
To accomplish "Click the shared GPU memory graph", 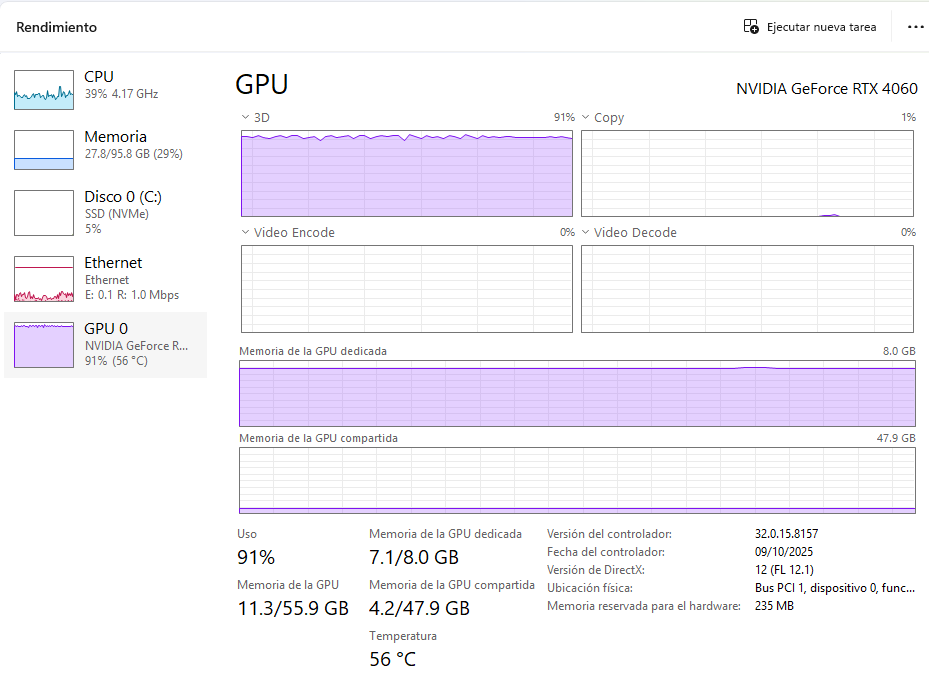I will [577, 480].
